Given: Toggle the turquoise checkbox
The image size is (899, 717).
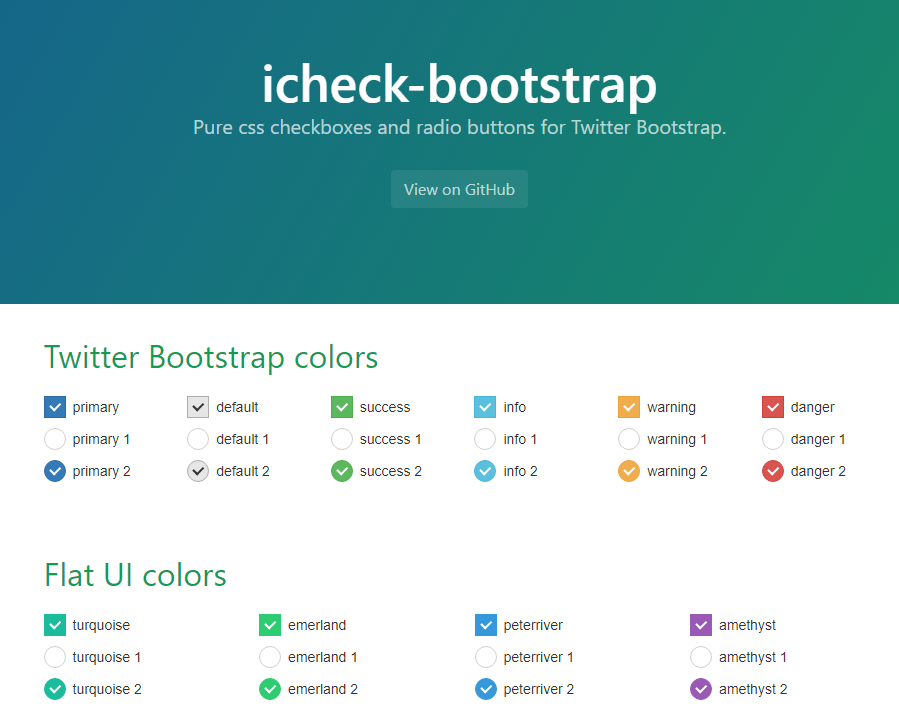Looking at the screenshot, I should tap(55, 625).
